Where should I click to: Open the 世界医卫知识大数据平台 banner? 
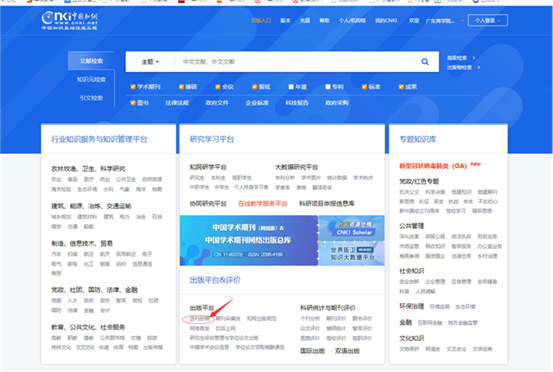pyautogui.click(x=352, y=254)
